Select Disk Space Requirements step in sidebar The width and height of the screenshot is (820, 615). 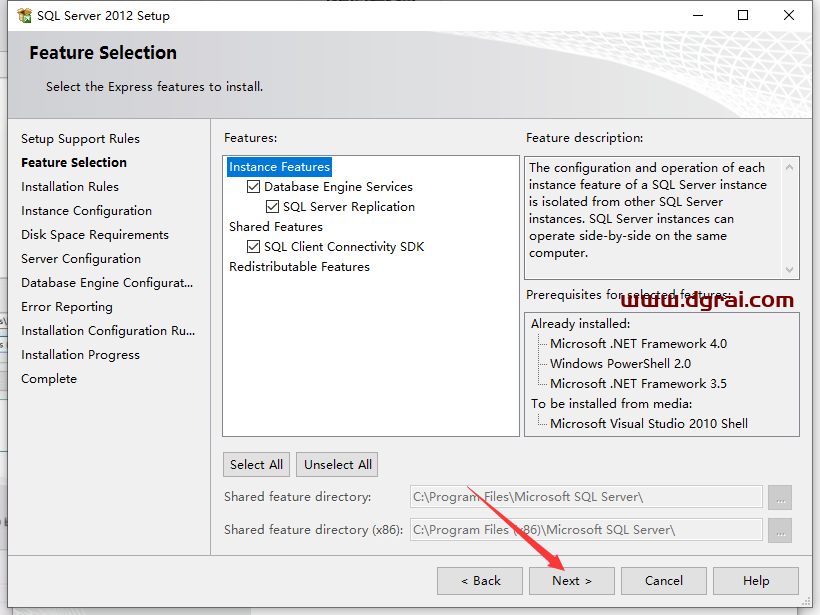95,235
